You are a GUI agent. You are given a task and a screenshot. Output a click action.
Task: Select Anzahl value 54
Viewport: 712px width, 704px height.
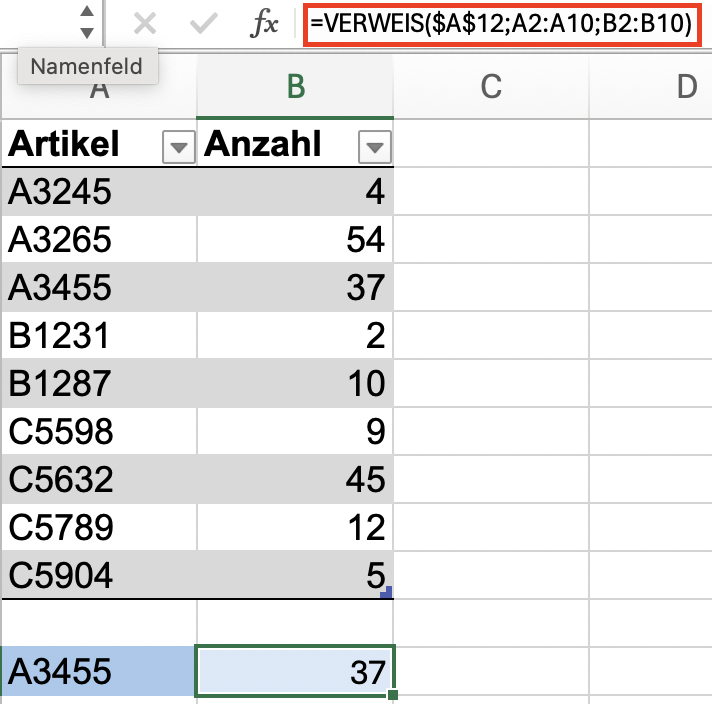click(x=295, y=239)
